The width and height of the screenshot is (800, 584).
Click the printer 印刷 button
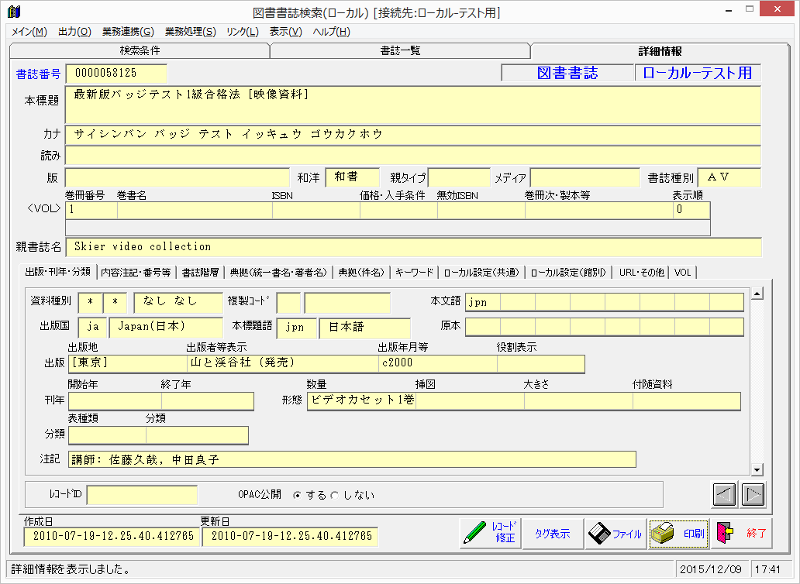(x=679, y=534)
